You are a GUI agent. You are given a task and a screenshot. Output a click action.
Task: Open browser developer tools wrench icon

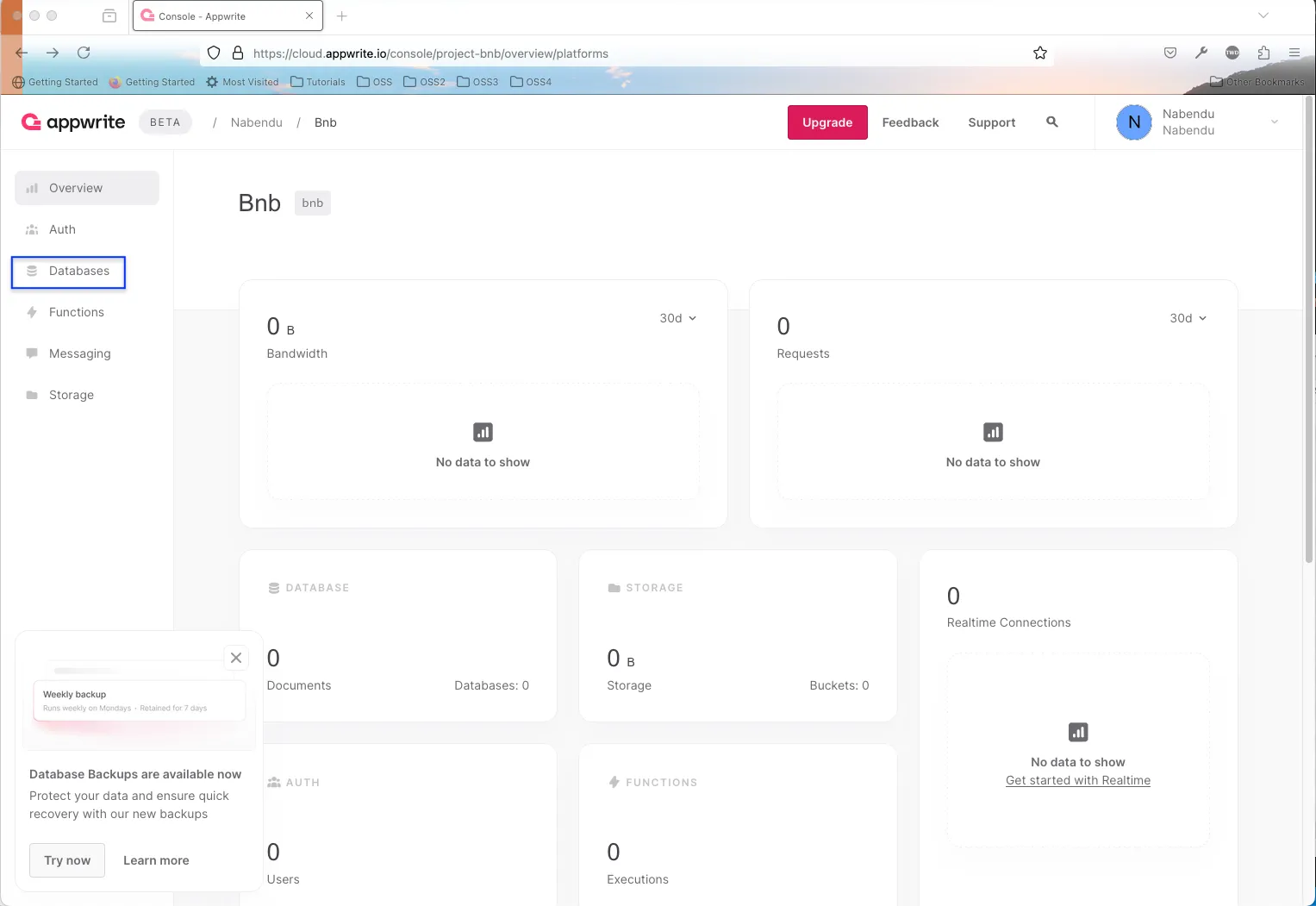coord(1201,53)
